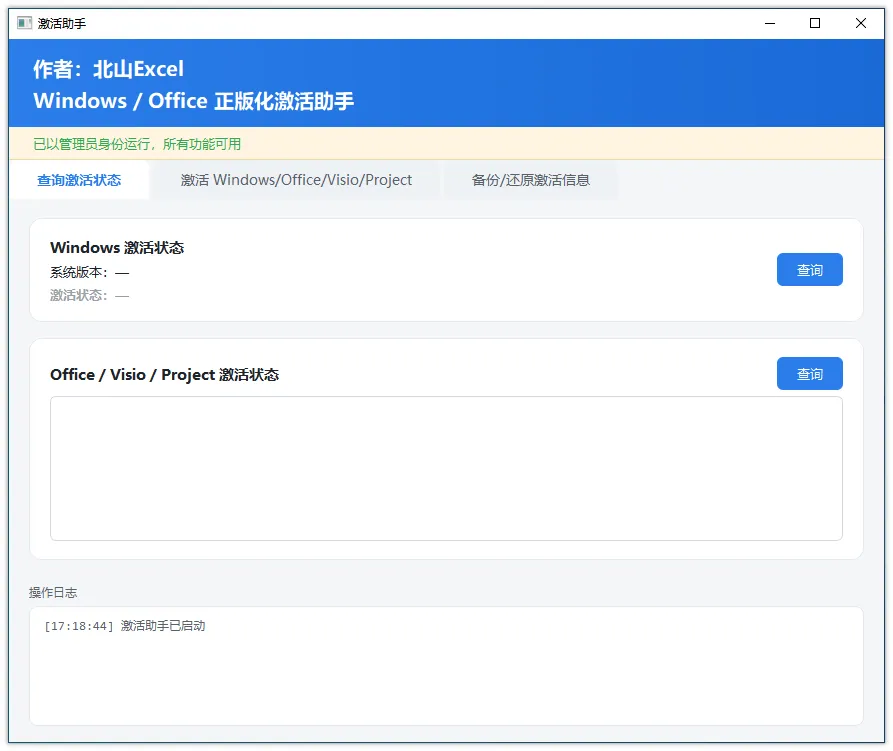The height and width of the screenshot is (751, 893).
Task: Click the 系统版本 line under Windows status
Action: coord(89,273)
